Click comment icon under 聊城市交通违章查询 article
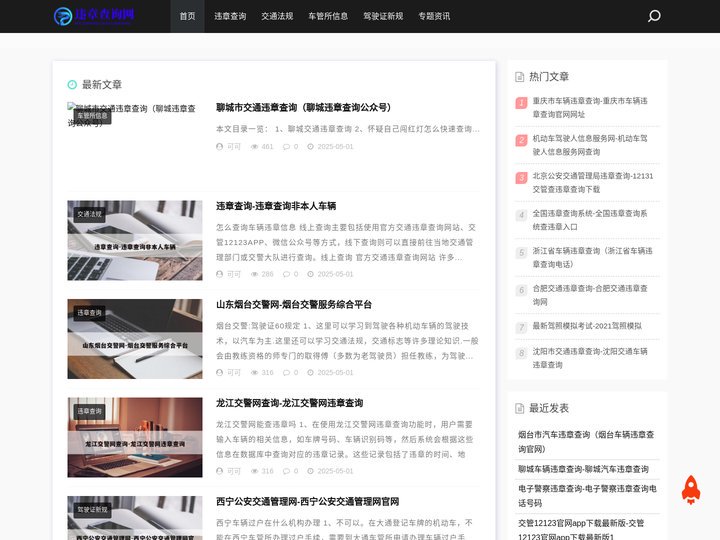Screen dimensions: 720x540 tap(287, 146)
